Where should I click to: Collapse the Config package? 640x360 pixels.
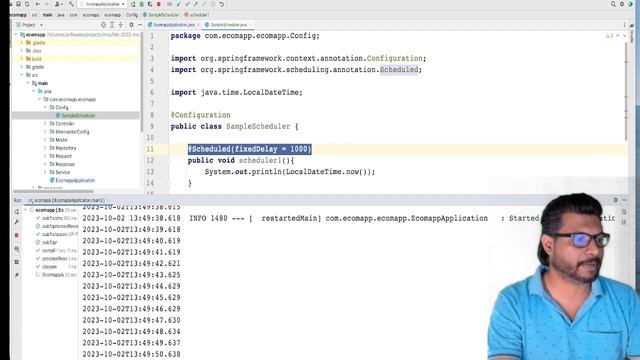click(x=45, y=107)
